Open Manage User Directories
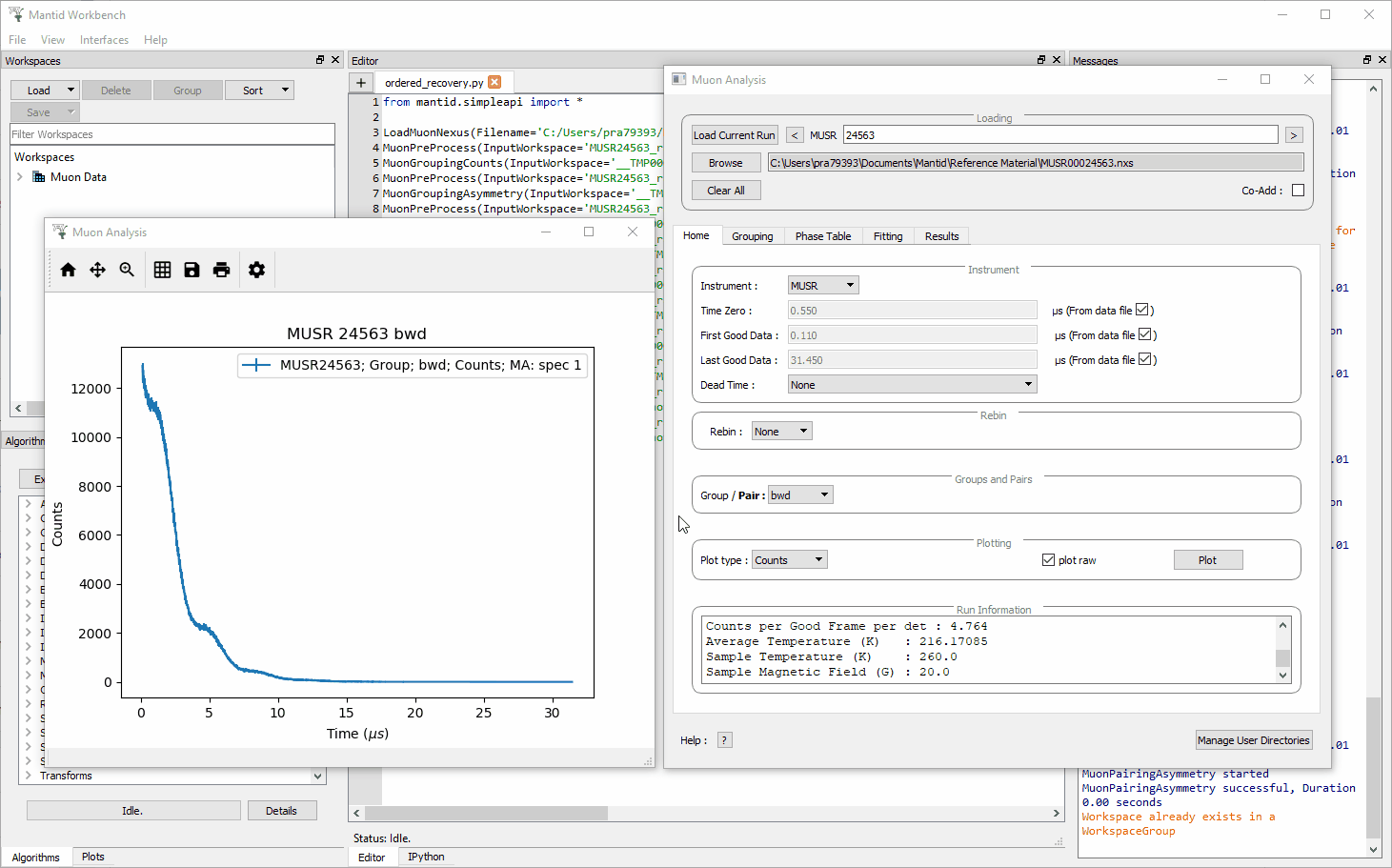Viewport: 1392px width, 868px height. (1254, 739)
